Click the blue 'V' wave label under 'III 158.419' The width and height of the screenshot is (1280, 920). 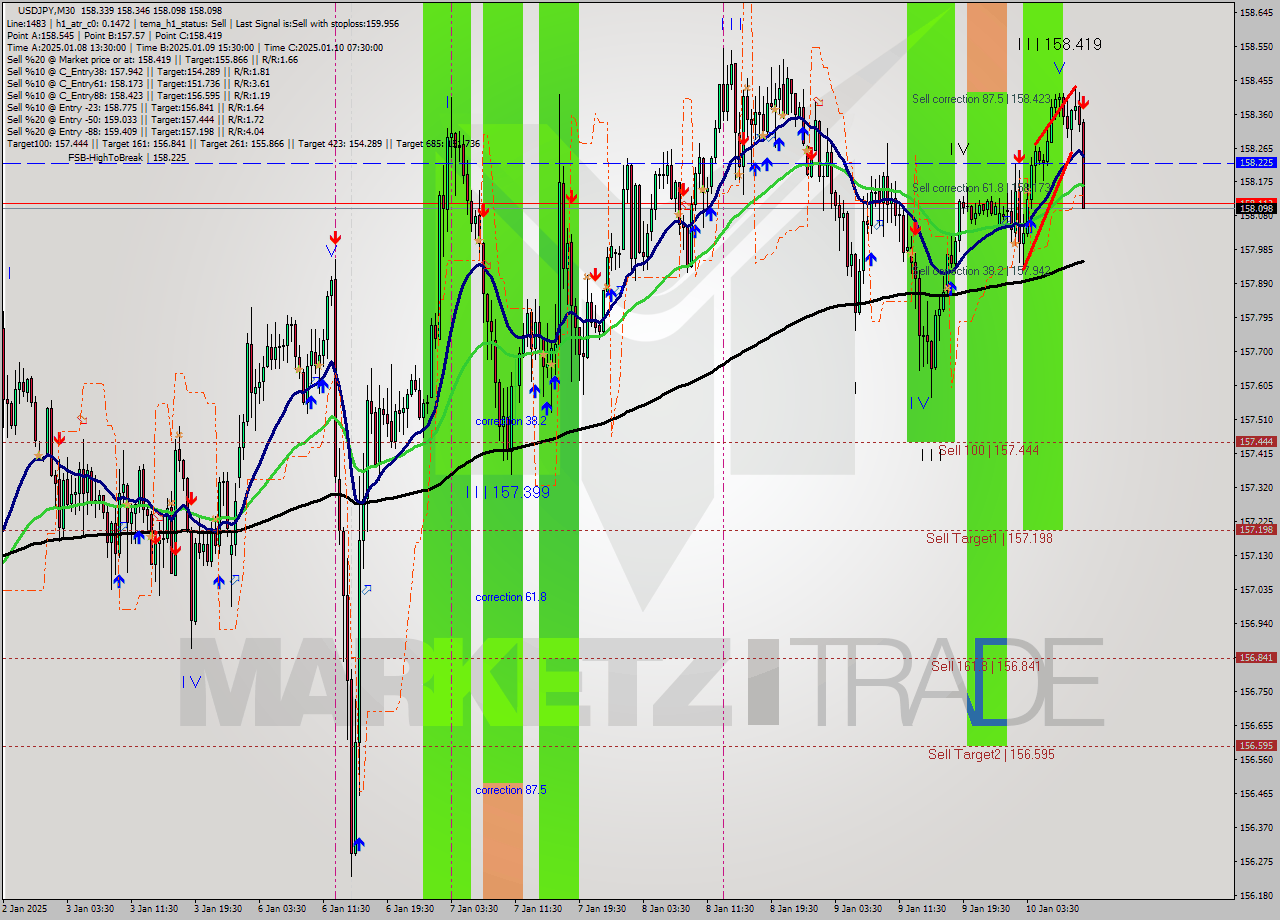click(1059, 68)
